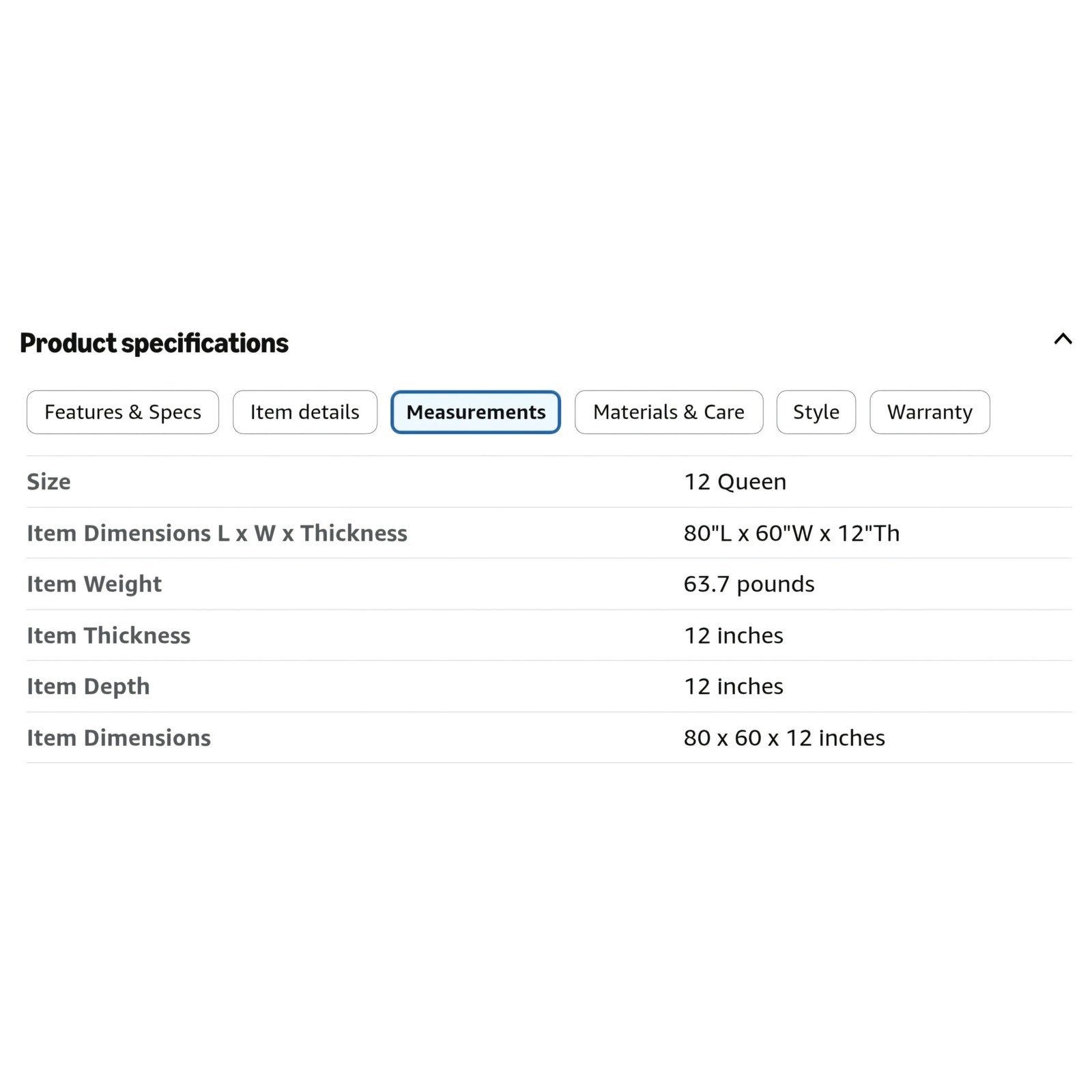Open the Features & Specs tab
Viewport: 1092px width, 1092px height.
pos(123,412)
